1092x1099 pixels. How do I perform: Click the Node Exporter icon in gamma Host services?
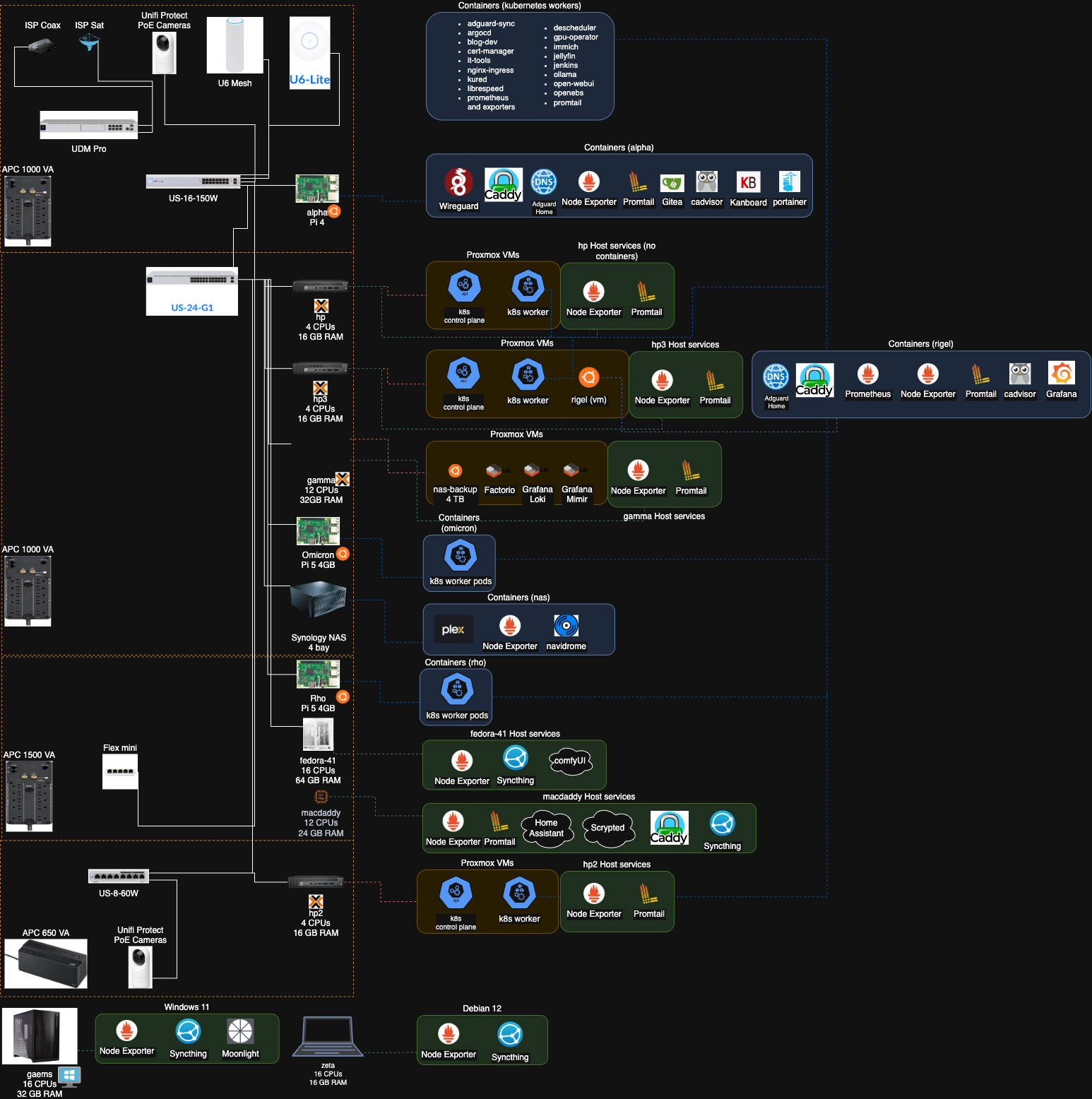coord(639,470)
